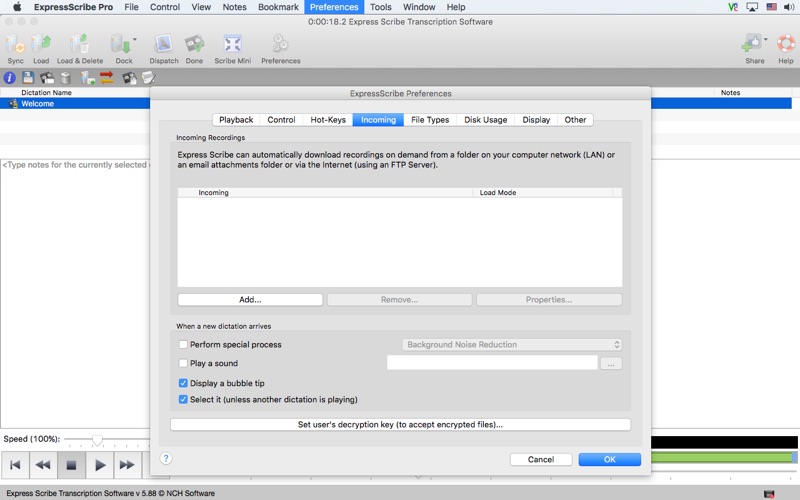Screen dimensions: 800x500
Task: Open the Dock button dropdown arrow
Action: 135,39
